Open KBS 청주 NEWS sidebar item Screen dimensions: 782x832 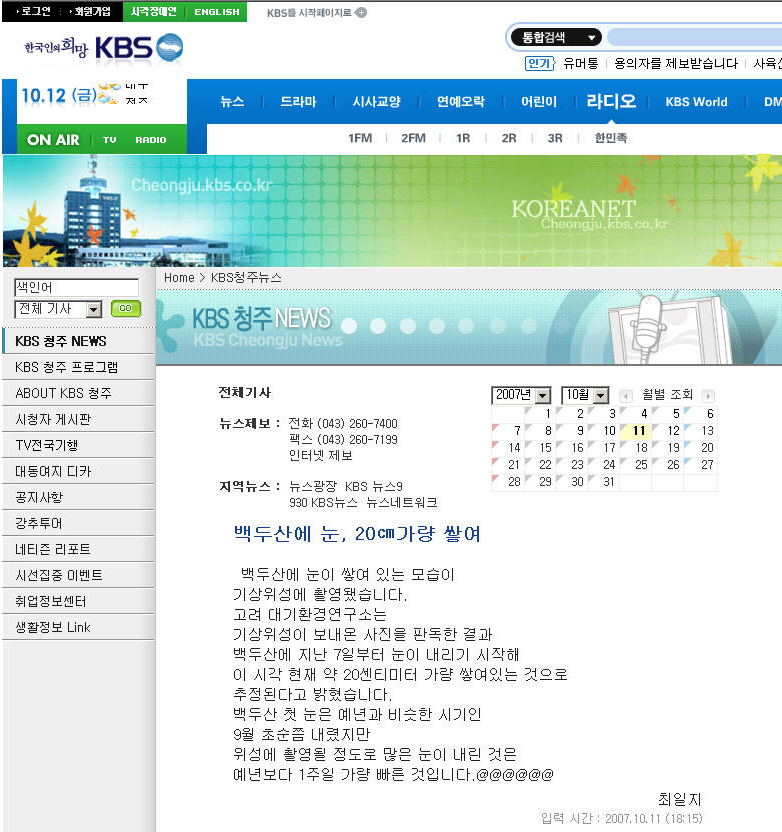click(x=79, y=341)
